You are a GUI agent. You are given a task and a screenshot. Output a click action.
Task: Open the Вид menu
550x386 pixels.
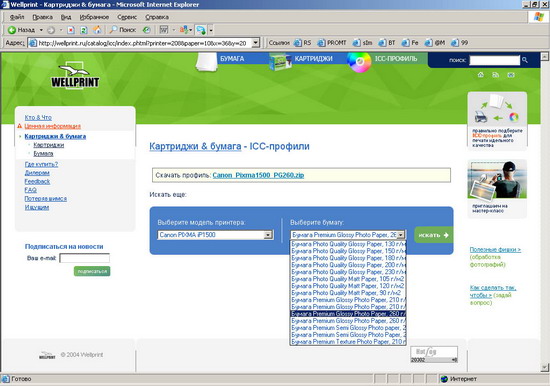tap(66, 17)
